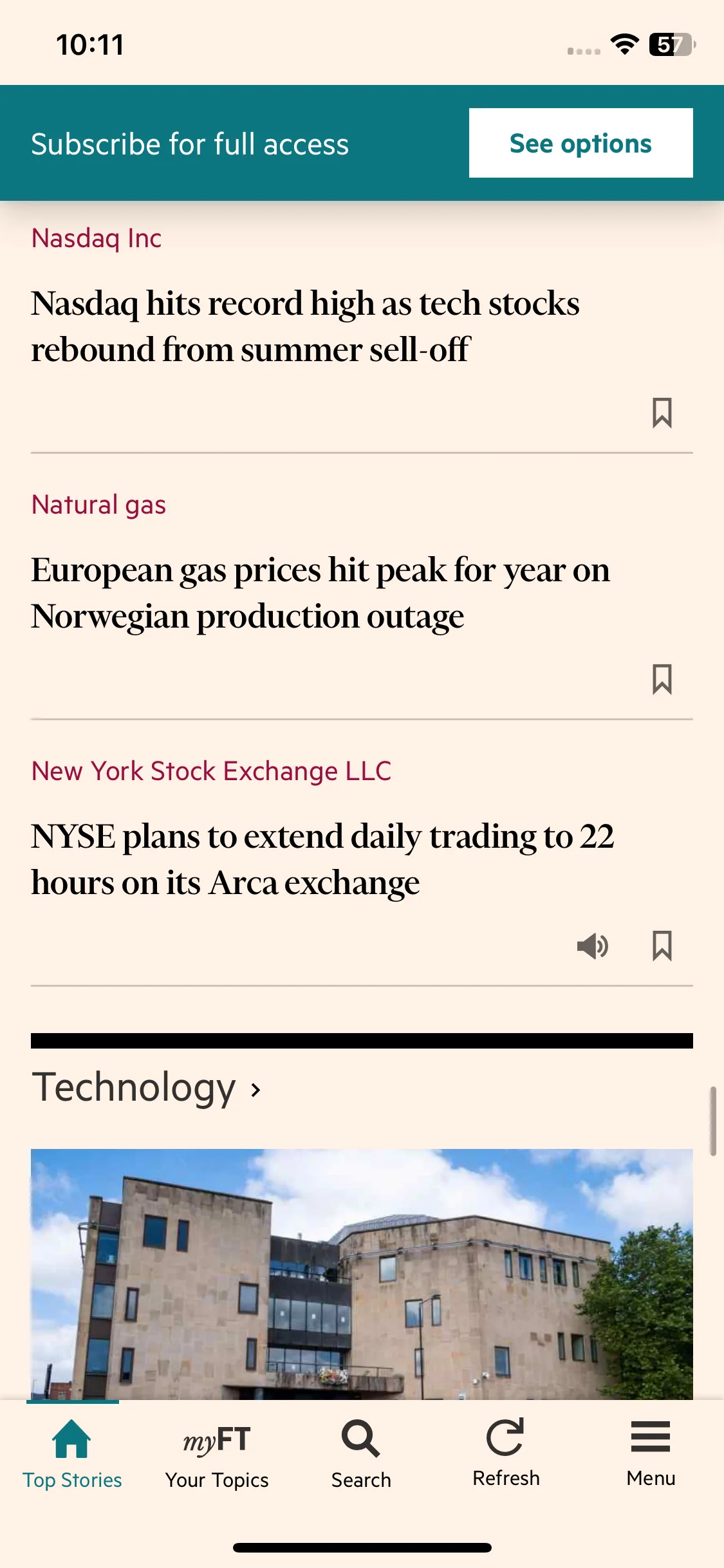The image size is (724, 1568).
Task: Open the Top Stories home tab
Action: pos(72,1453)
